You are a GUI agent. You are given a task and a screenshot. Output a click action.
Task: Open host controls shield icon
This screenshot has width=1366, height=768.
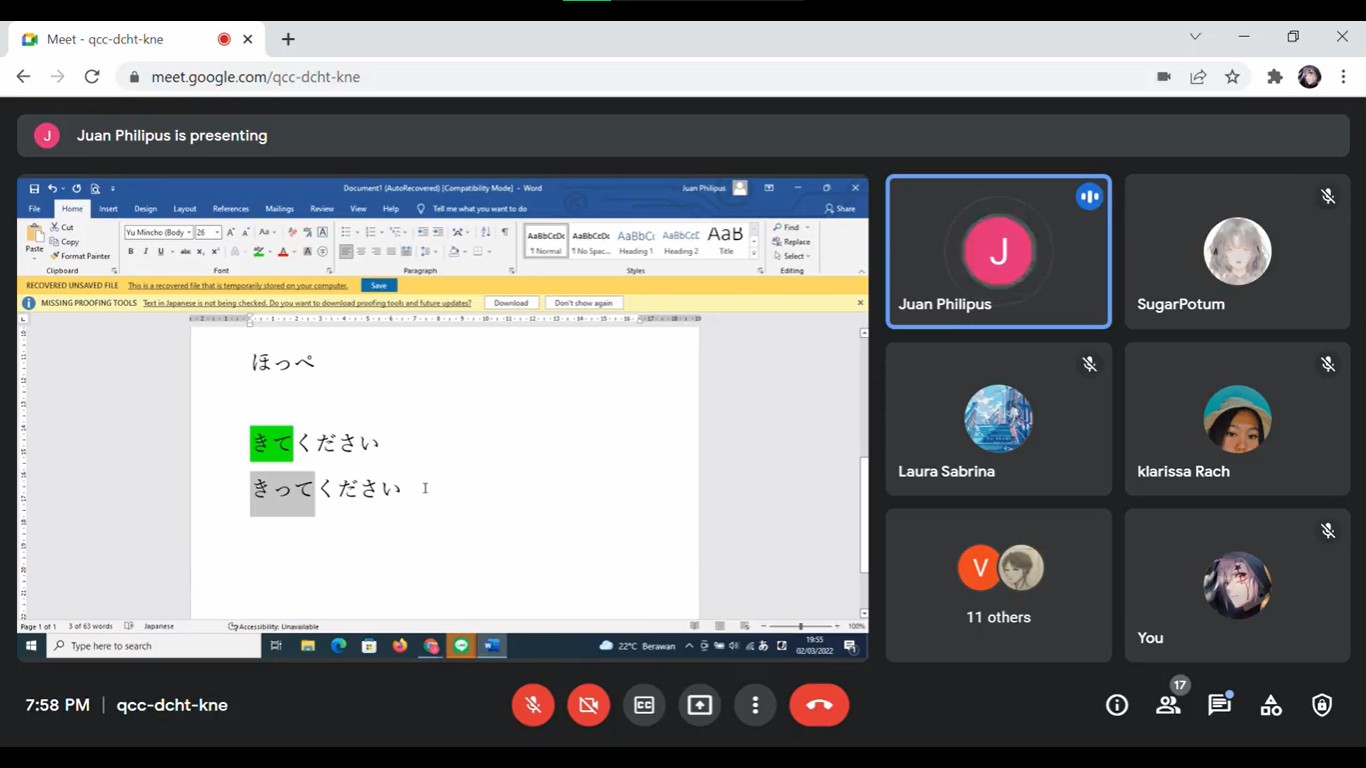pyautogui.click(x=1322, y=705)
